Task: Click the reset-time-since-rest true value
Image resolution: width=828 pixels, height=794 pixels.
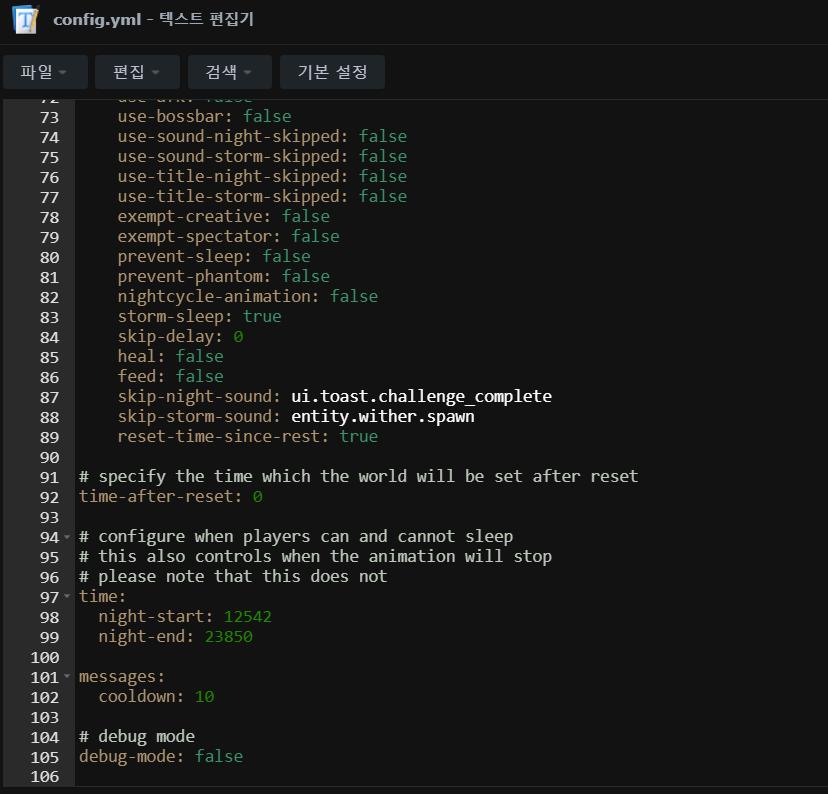Action: (358, 437)
